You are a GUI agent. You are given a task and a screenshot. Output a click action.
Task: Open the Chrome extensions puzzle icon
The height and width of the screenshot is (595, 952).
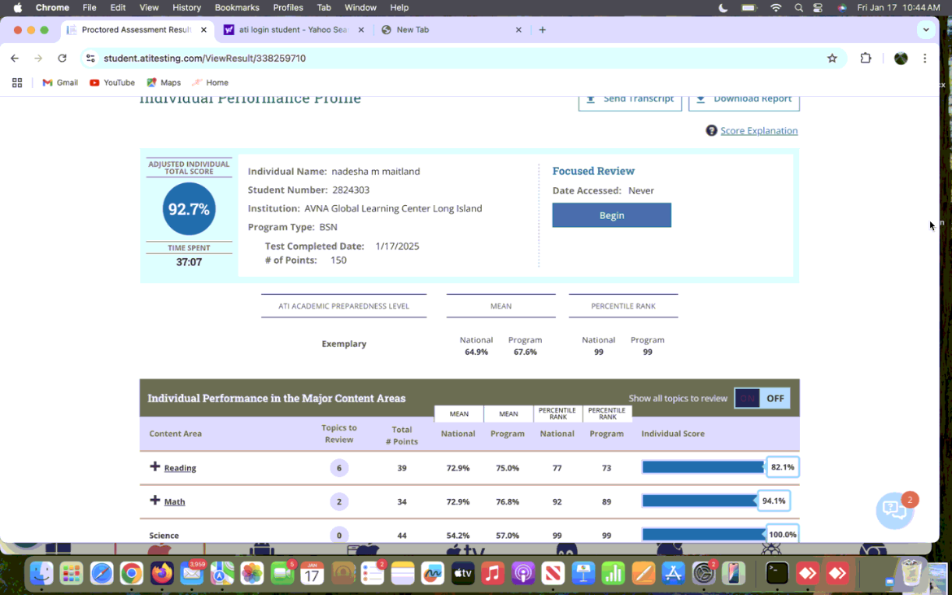tap(866, 58)
